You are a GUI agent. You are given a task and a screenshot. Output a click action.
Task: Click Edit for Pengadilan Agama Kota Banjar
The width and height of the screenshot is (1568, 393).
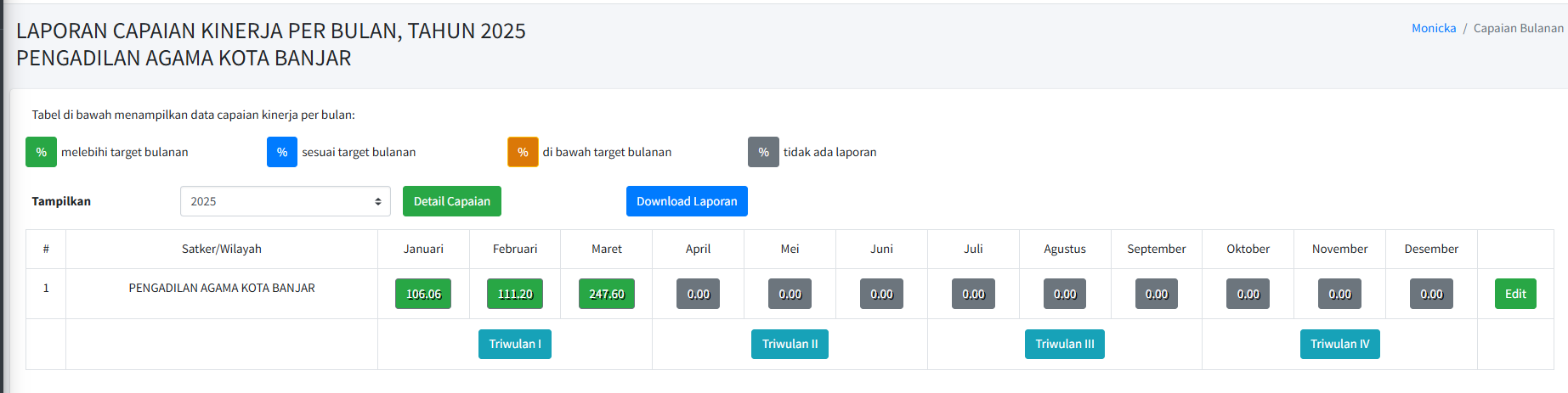coord(1515,294)
